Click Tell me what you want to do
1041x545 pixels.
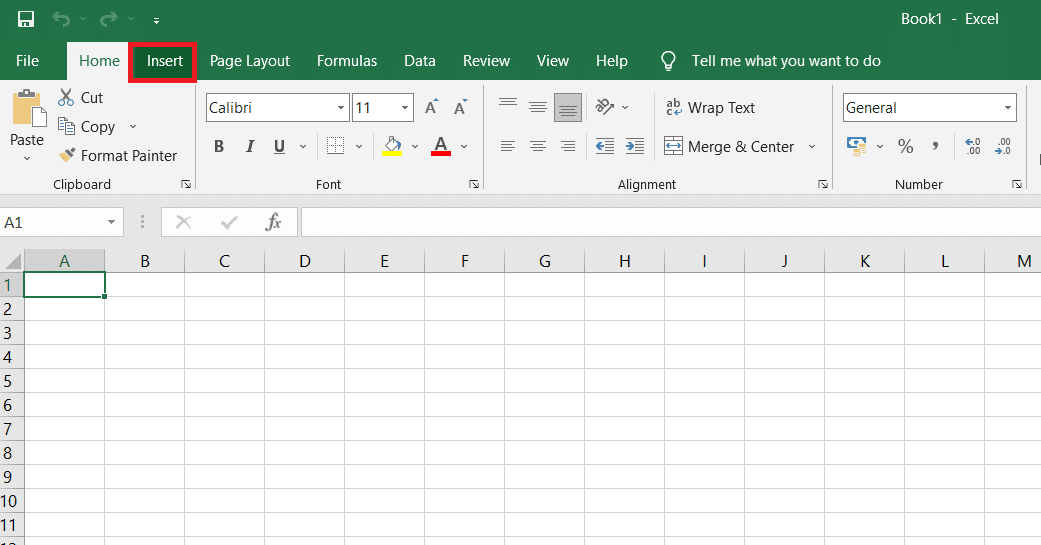(x=786, y=61)
